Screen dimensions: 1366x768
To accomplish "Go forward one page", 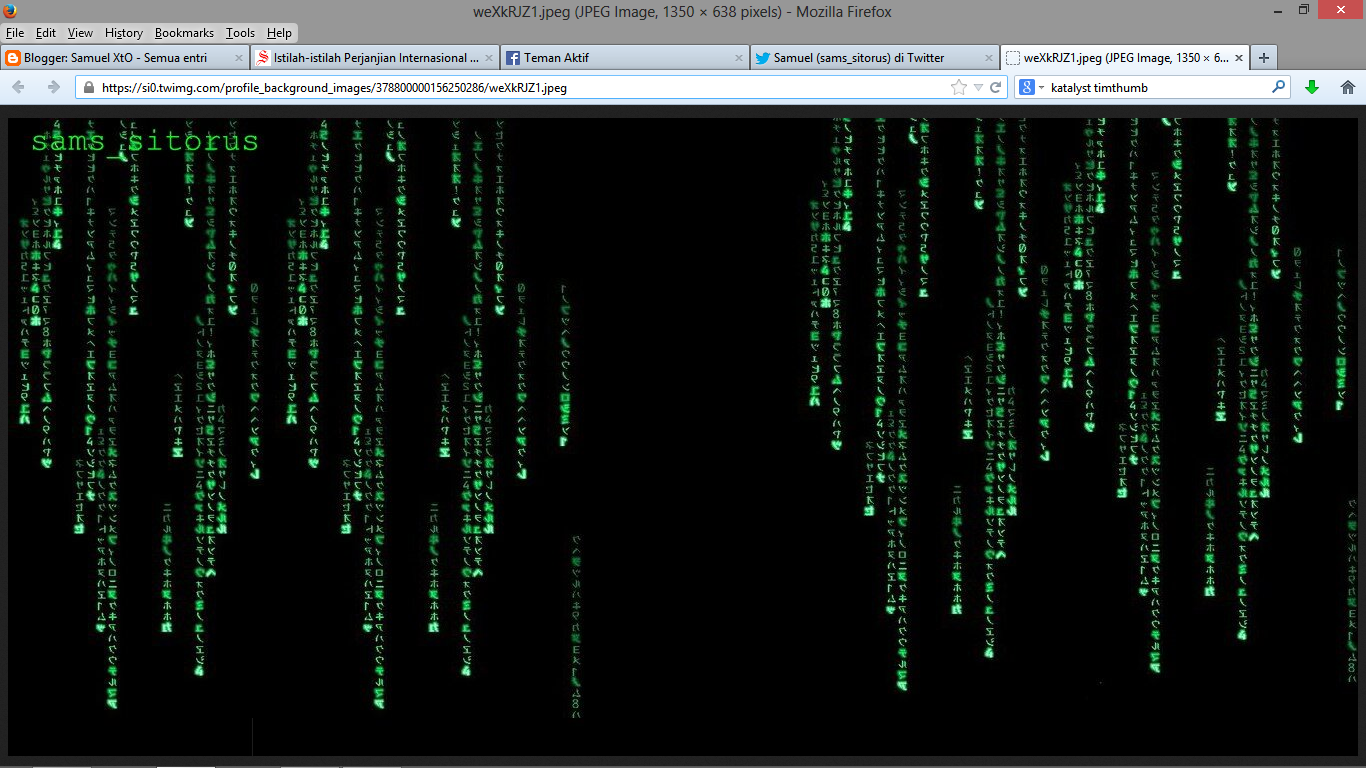I will tap(53, 87).
